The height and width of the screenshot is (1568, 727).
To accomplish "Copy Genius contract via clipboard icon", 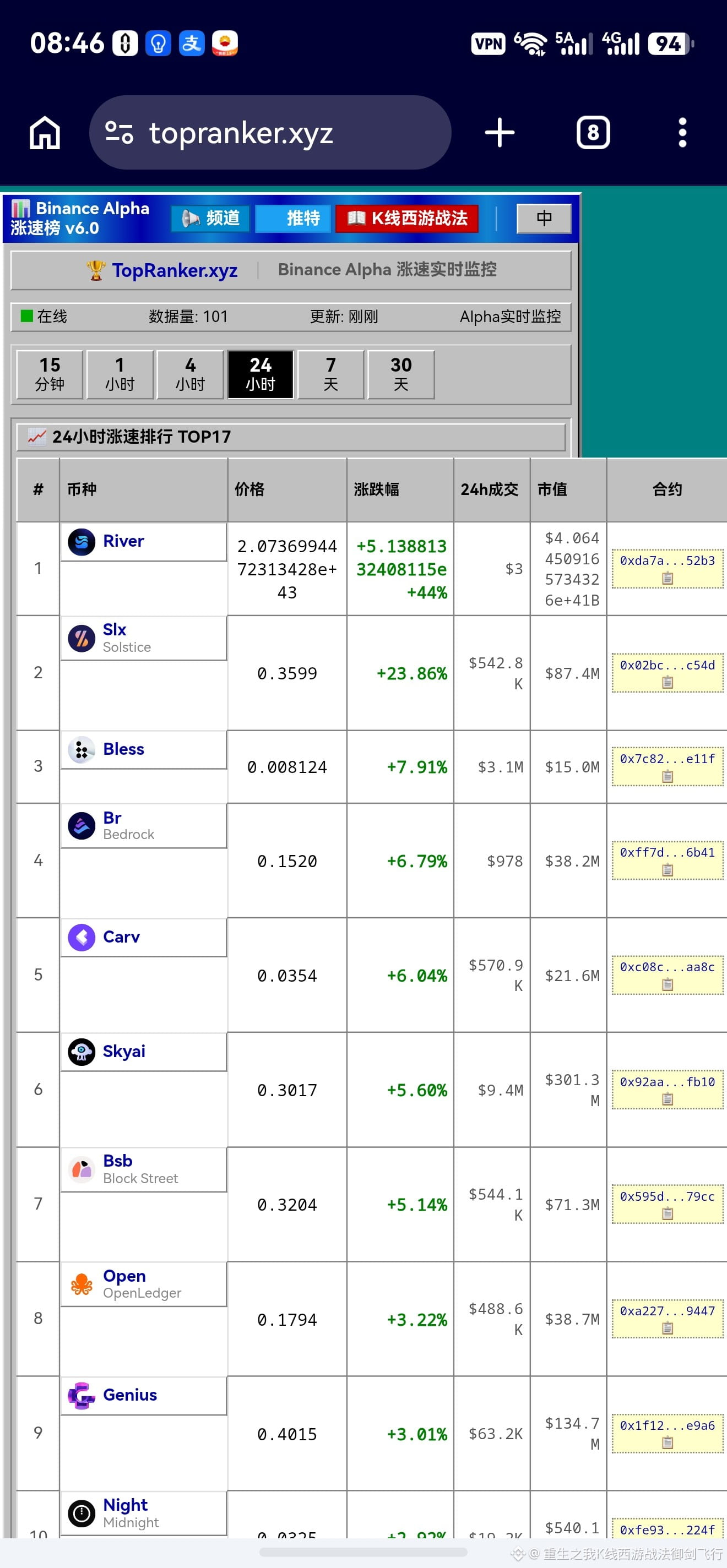I will coord(668,1442).
